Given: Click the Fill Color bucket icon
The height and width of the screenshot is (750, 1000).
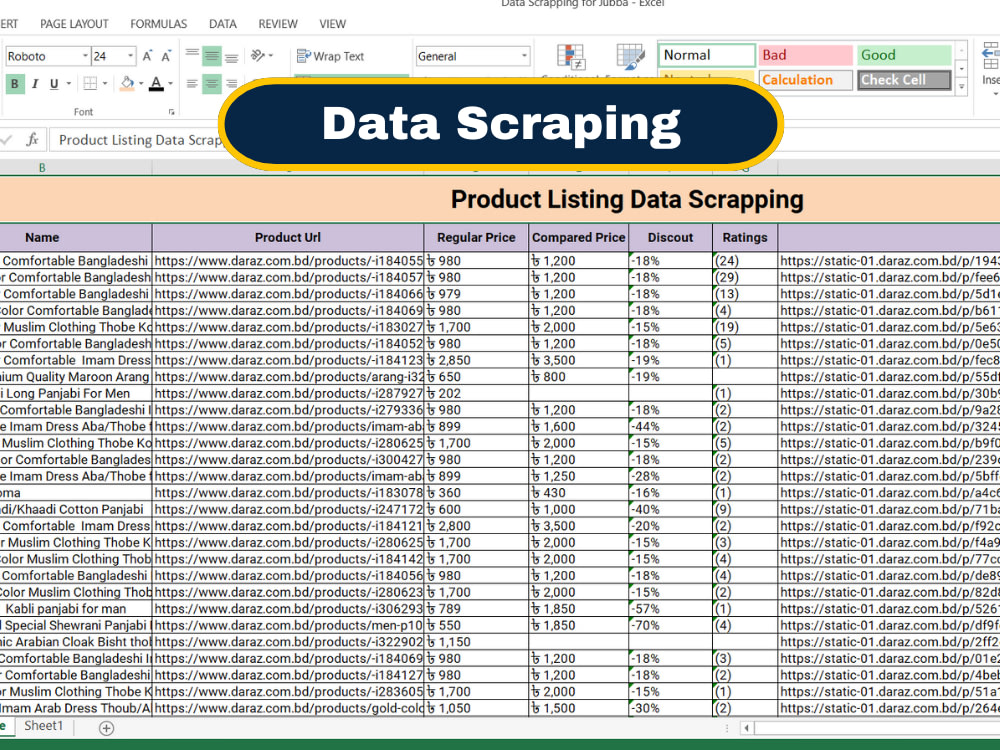Looking at the screenshot, I should (127, 84).
